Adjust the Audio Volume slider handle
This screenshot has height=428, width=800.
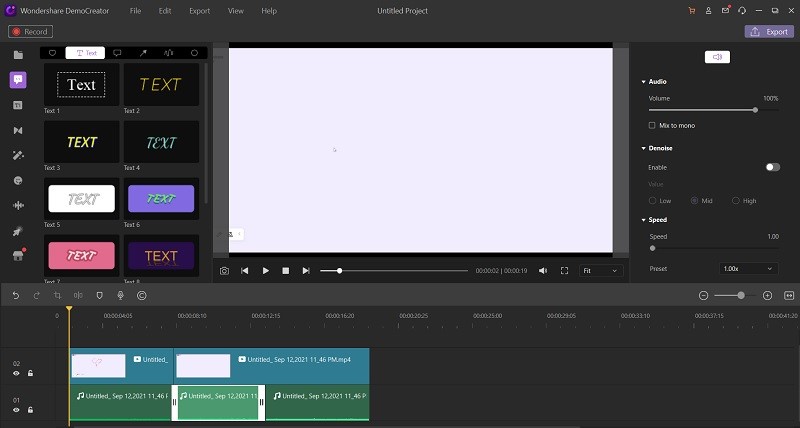pyautogui.click(x=755, y=110)
